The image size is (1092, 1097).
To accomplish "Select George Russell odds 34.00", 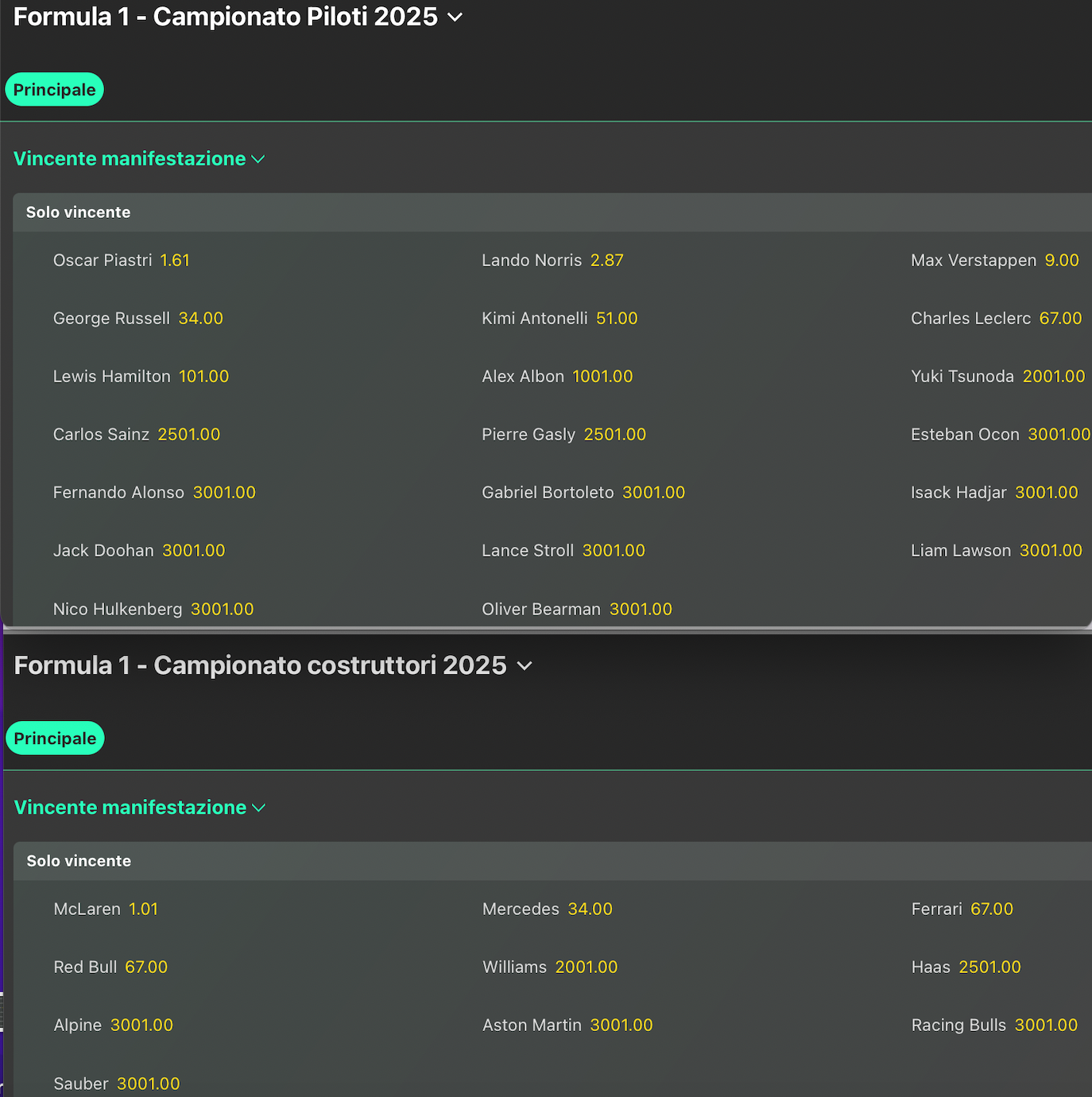I will (200, 319).
